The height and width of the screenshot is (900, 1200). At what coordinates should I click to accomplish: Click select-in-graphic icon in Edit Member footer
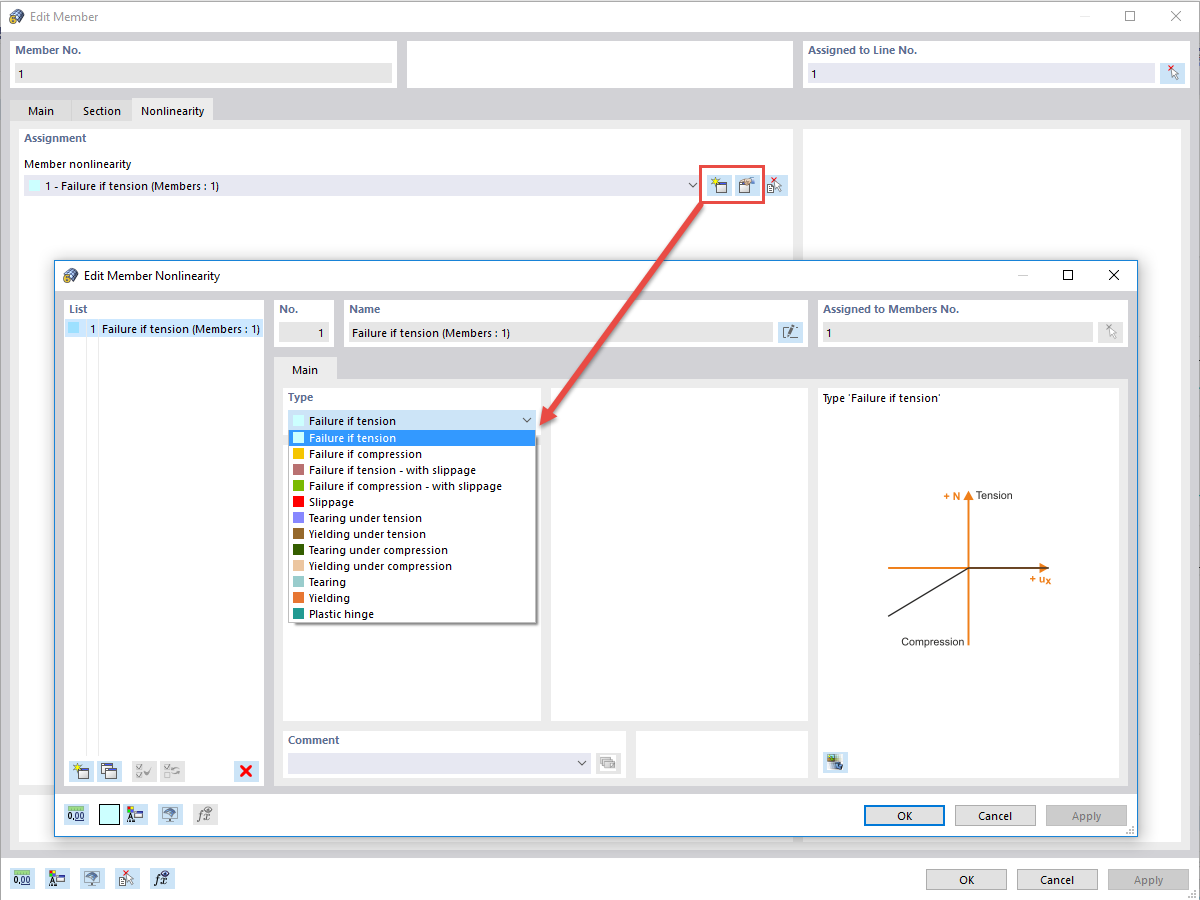pos(127,879)
